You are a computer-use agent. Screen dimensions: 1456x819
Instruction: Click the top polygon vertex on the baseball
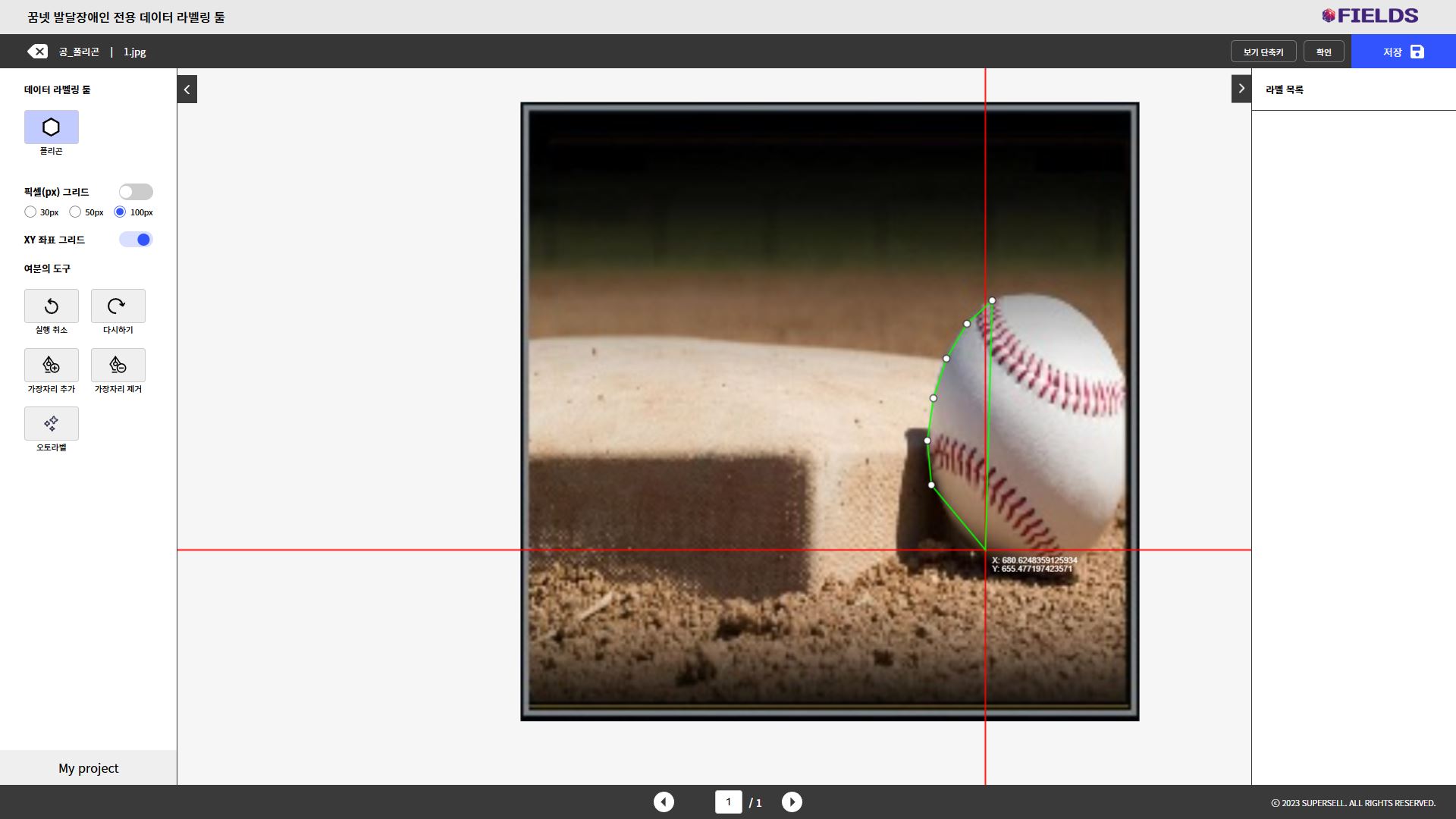(992, 301)
